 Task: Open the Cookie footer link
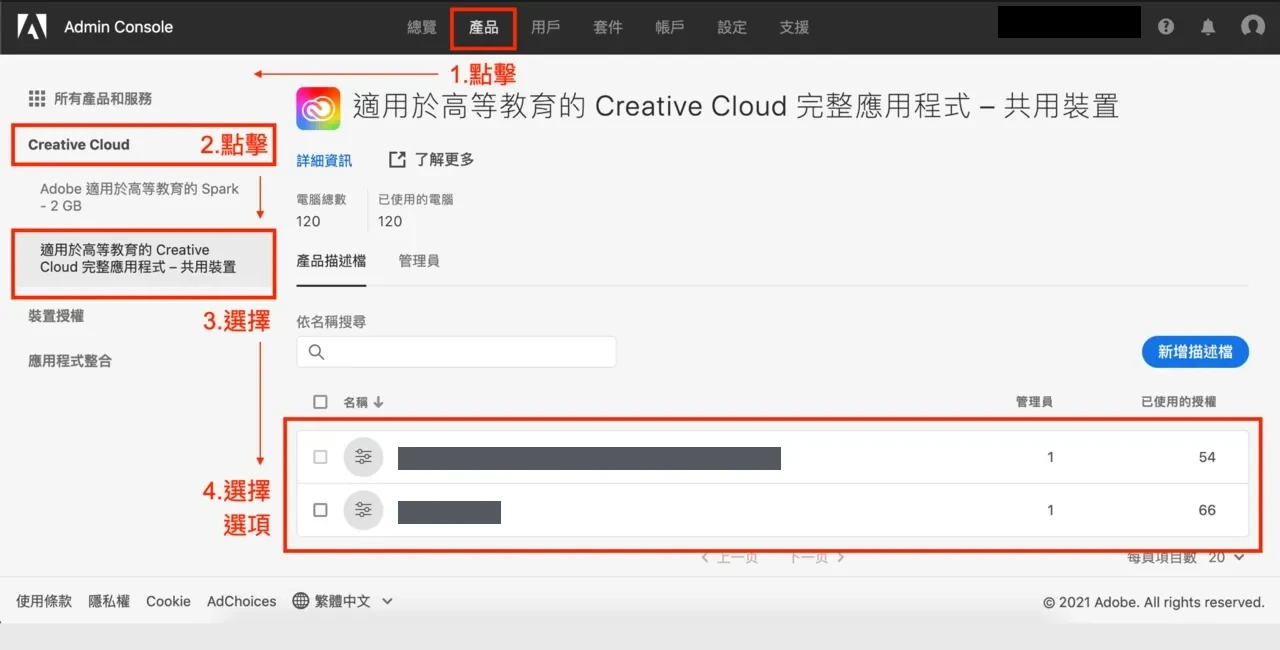coord(168,601)
